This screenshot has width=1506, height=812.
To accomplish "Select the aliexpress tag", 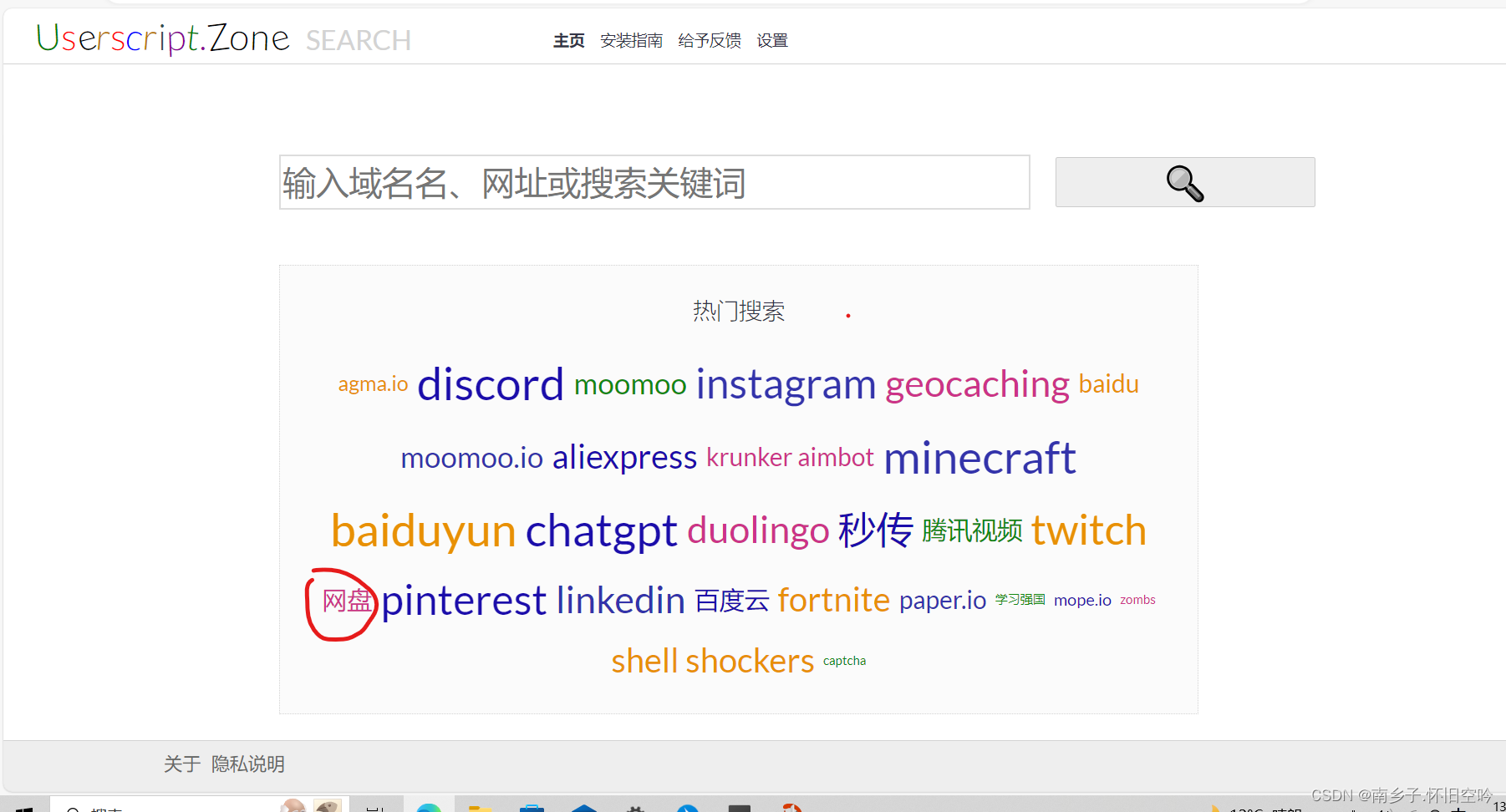I will click(624, 458).
